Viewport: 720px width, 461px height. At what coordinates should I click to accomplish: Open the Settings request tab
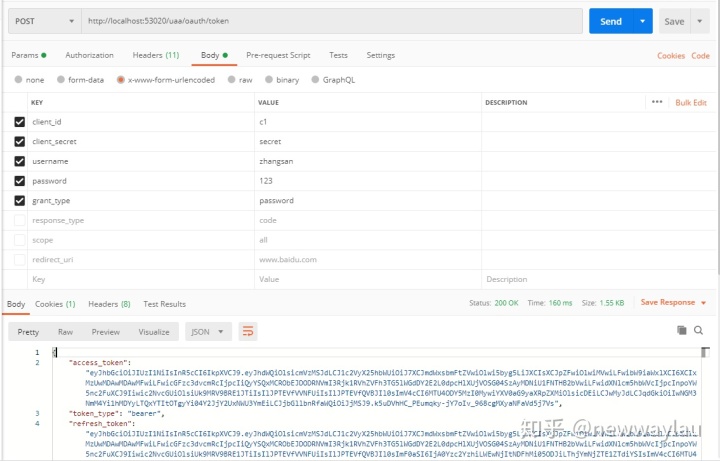click(381, 55)
